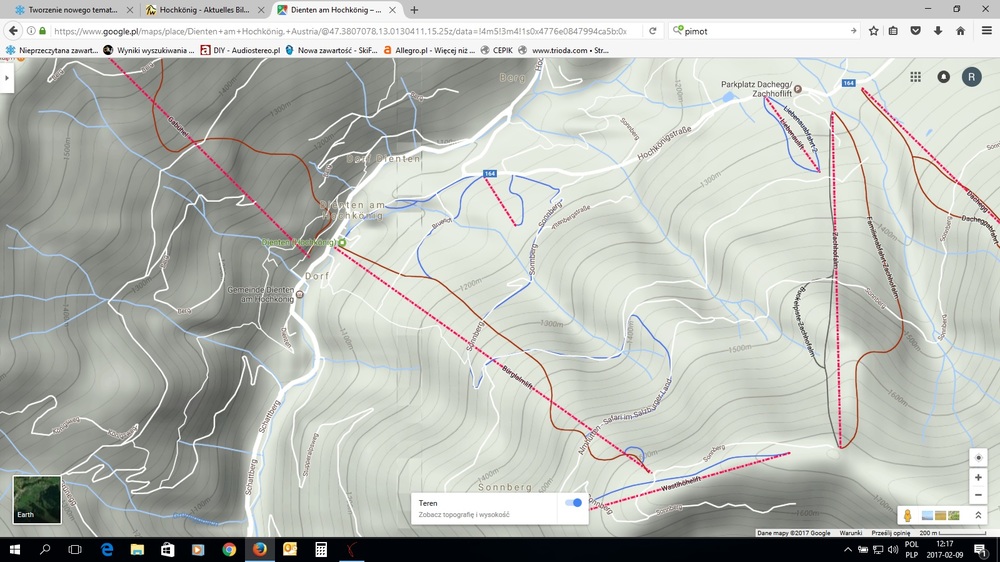Click the 200 m map scale bar
Screen dimensions: 1000x562
click(953, 533)
